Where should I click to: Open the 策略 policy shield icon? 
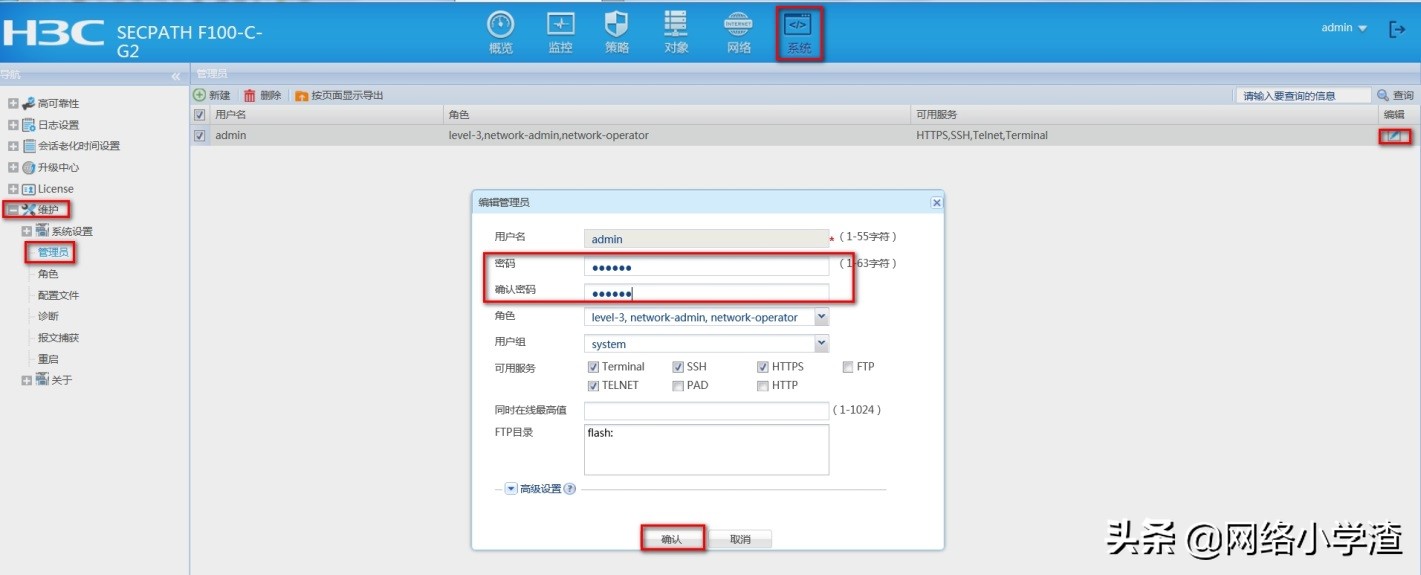[617, 24]
